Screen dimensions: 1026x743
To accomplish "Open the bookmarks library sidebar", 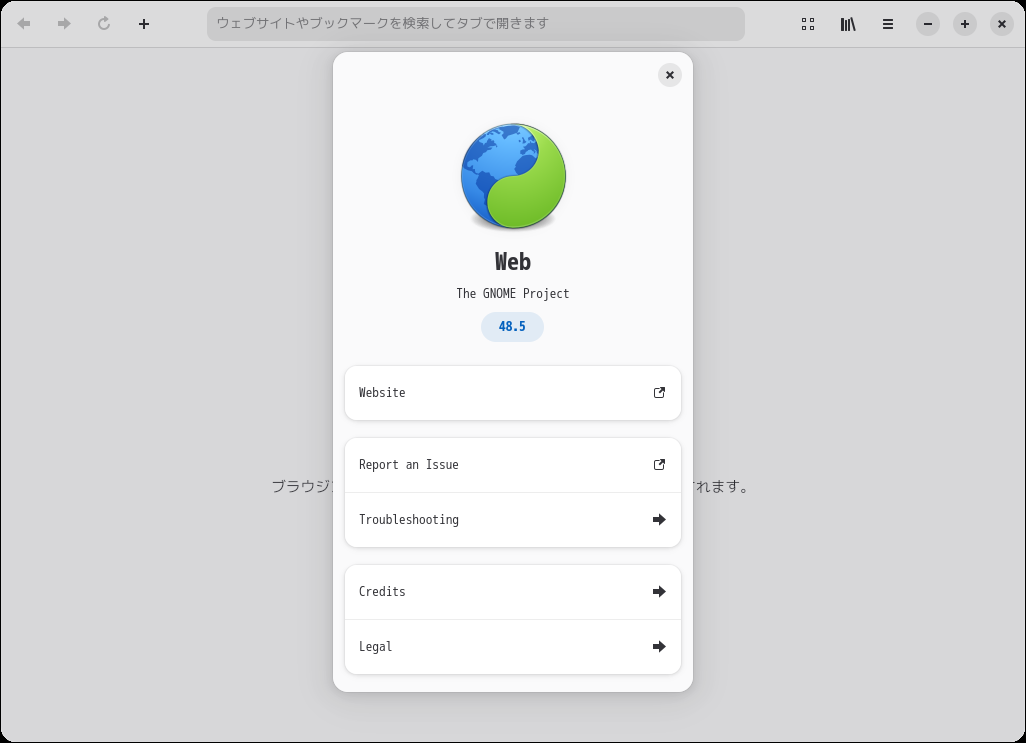I will point(847,24).
